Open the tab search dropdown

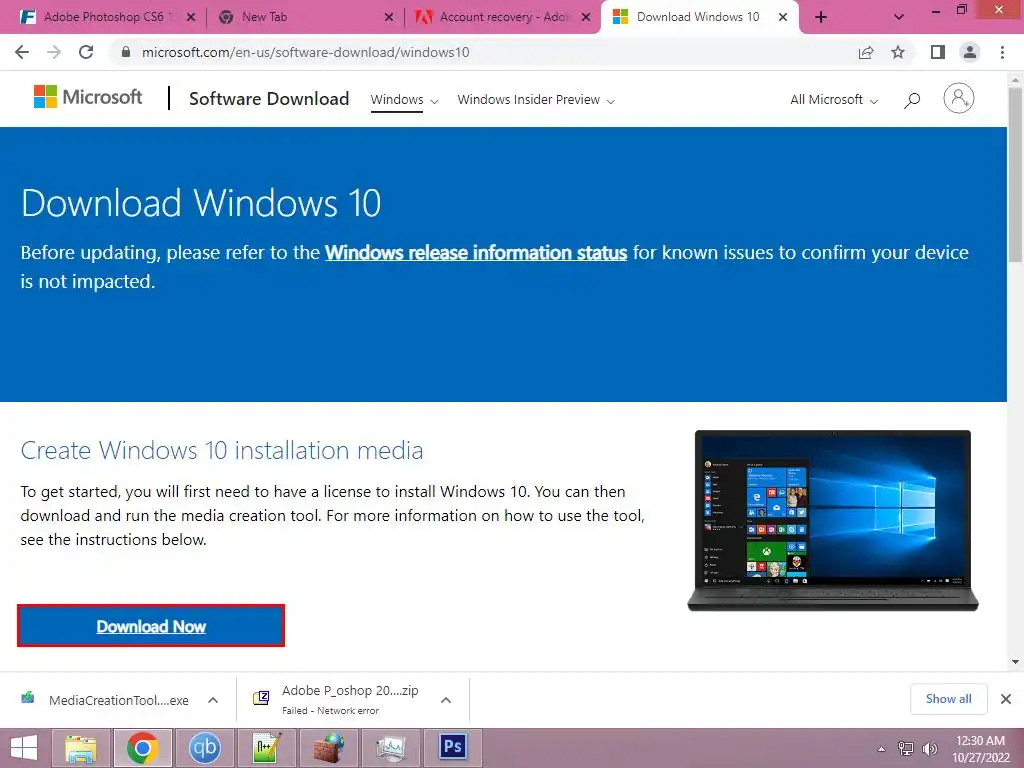[x=899, y=17]
